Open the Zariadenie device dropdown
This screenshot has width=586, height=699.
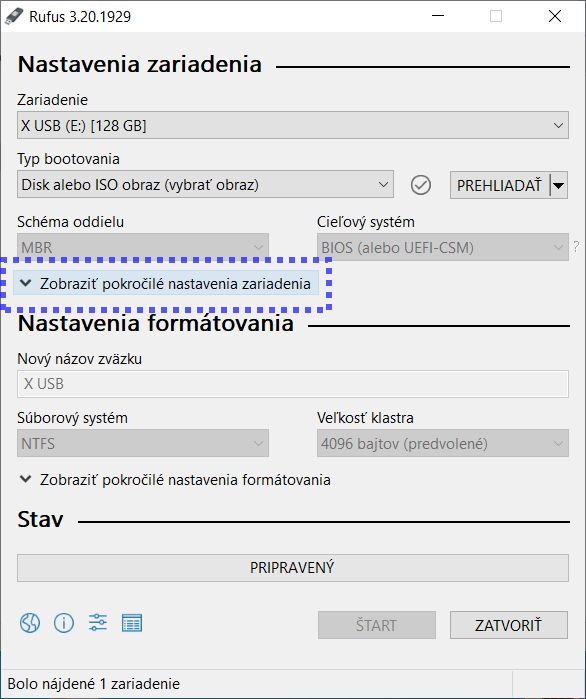tap(293, 125)
